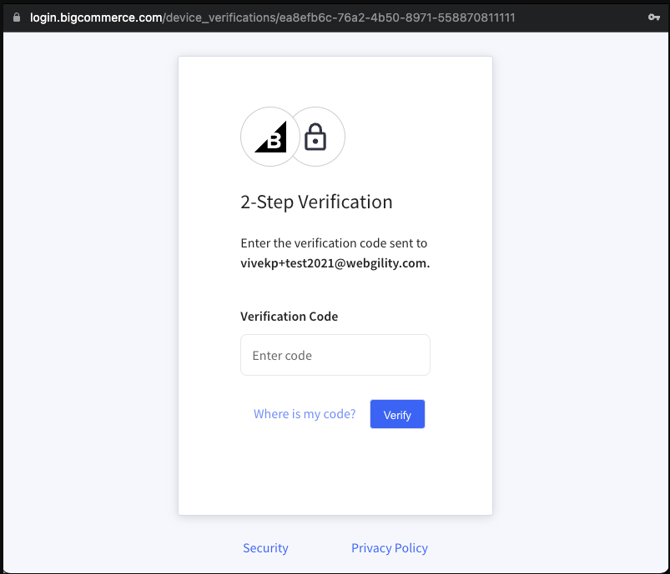The width and height of the screenshot is (670, 574).
Task: Open the Security footer link
Action: (265, 548)
